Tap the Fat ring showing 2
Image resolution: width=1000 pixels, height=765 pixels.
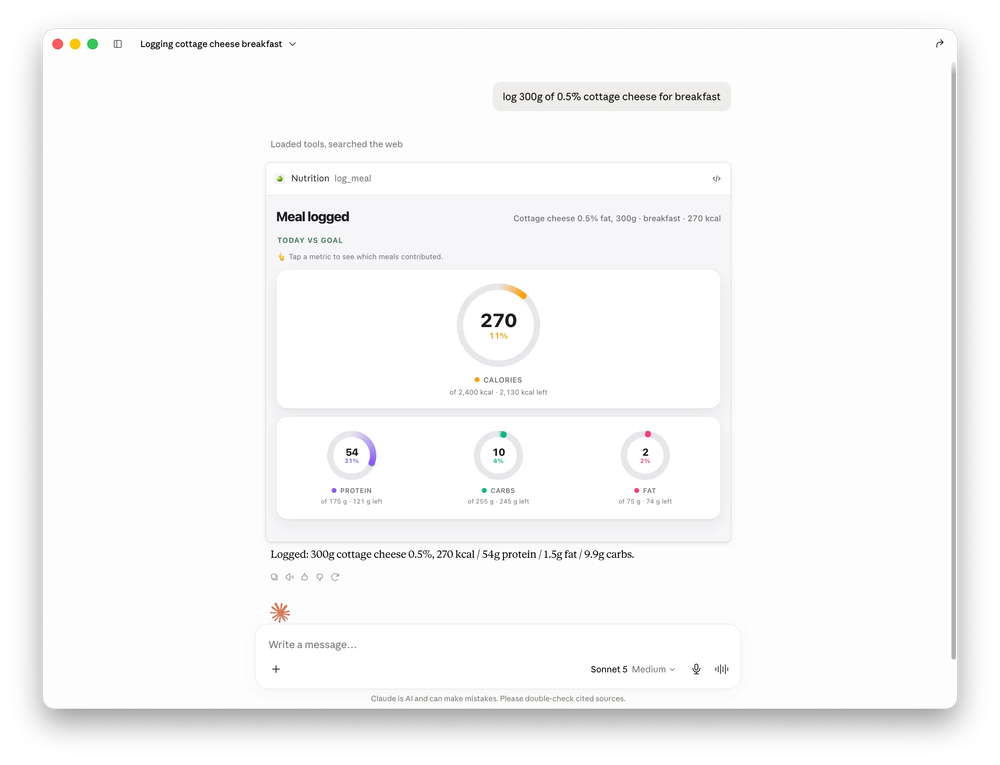(645, 455)
